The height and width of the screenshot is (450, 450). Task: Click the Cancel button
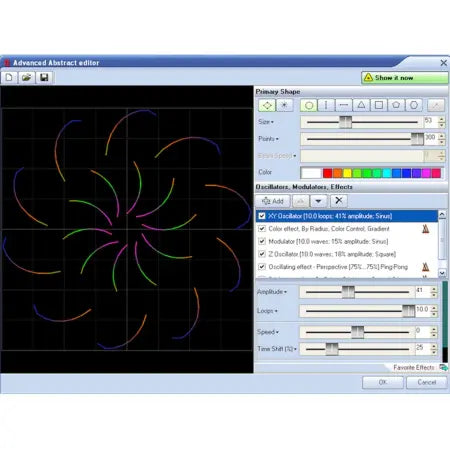tap(427, 382)
